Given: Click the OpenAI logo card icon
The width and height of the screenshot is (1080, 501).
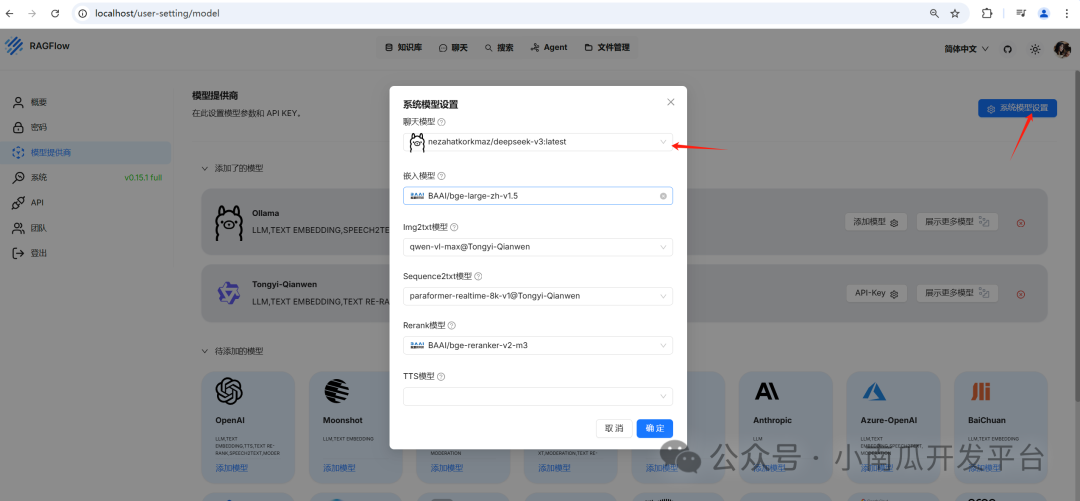Looking at the screenshot, I should [x=229, y=391].
